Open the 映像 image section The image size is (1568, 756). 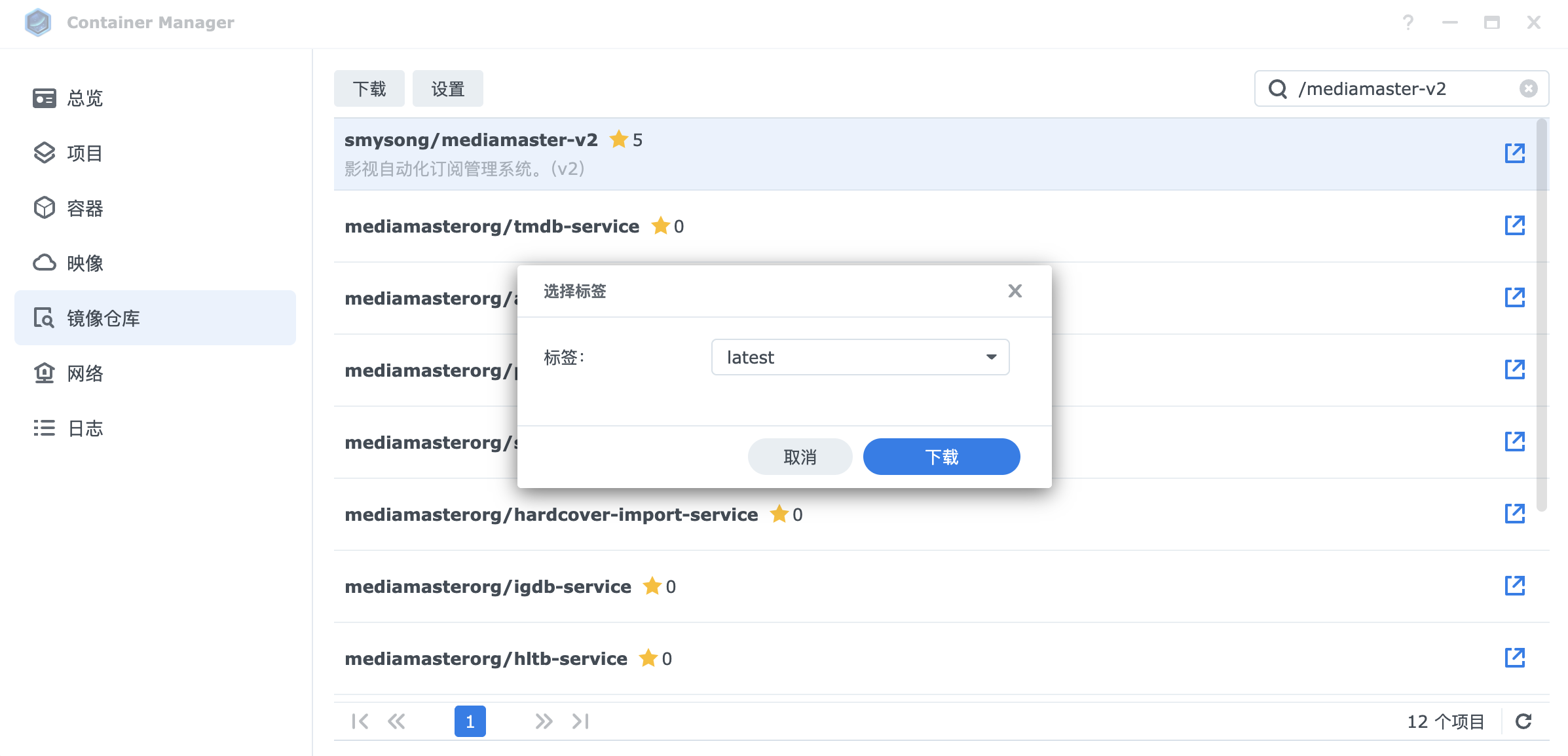pos(85,263)
